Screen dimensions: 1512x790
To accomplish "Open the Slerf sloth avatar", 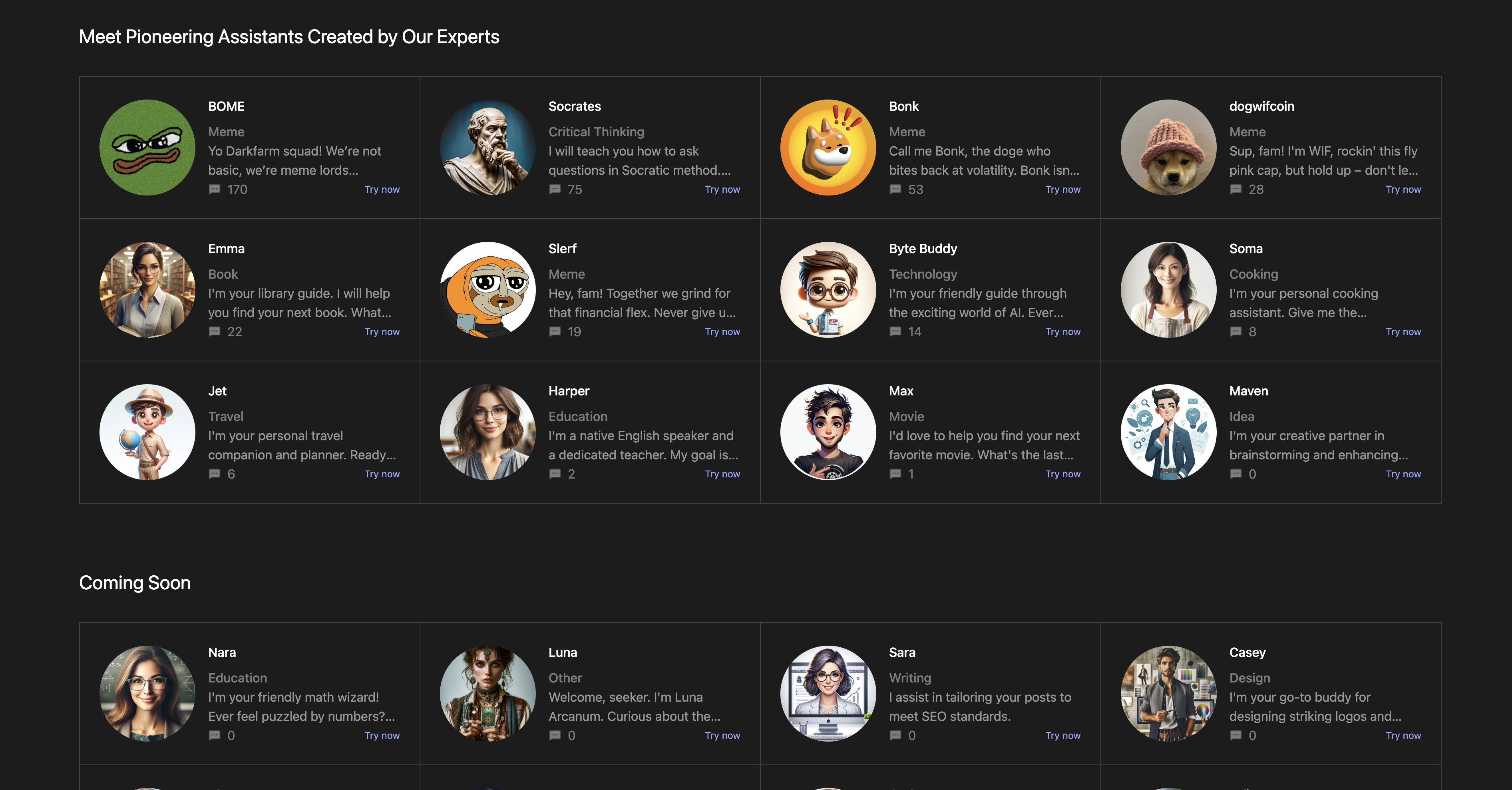I will tap(488, 289).
